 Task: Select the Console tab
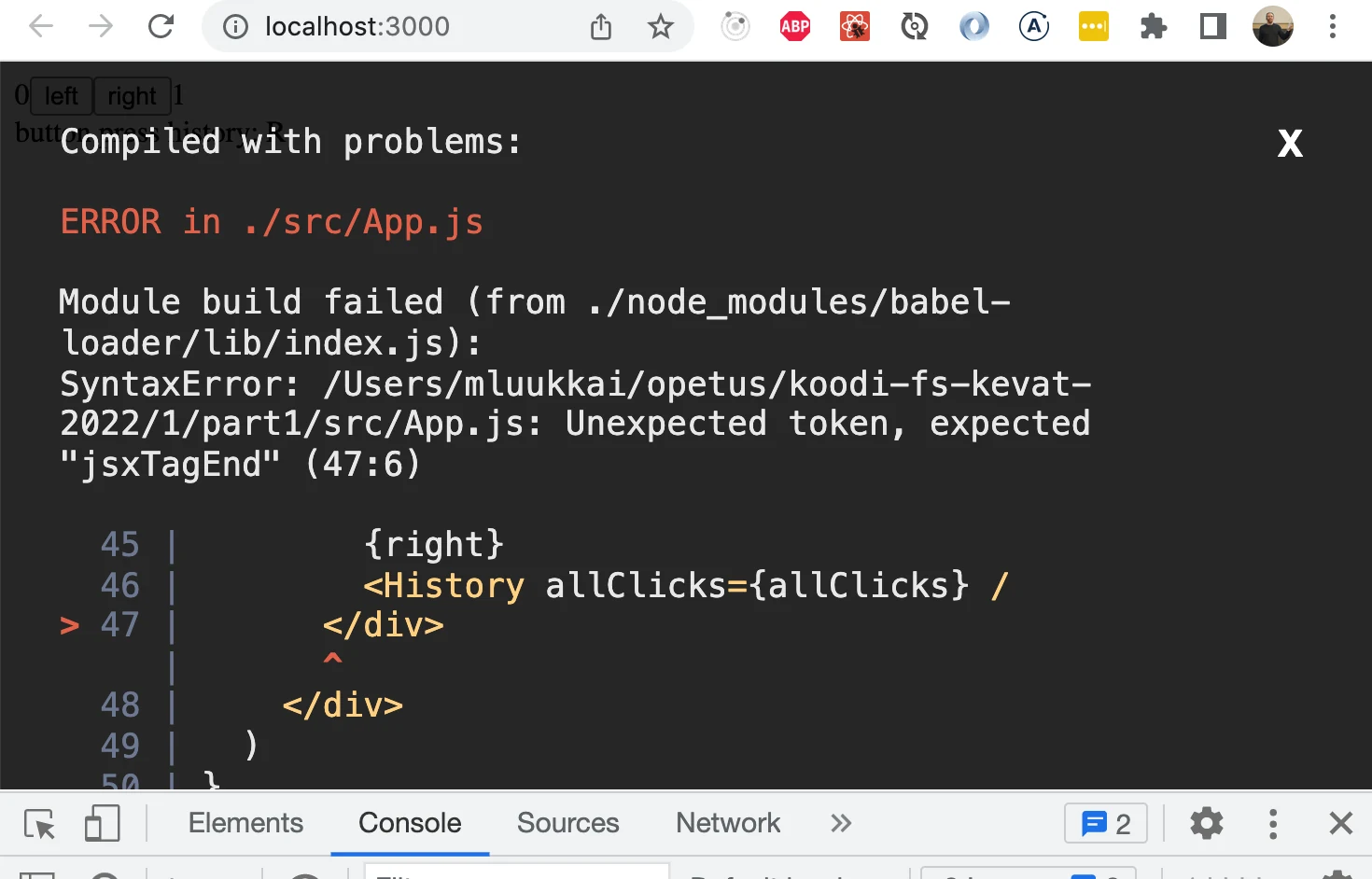pos(410,823)
